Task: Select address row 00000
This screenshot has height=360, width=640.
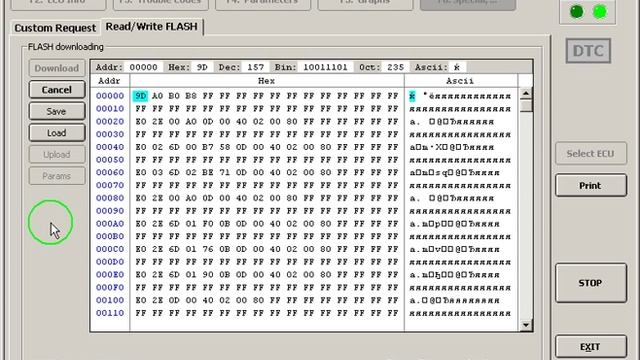Action: pos(110,96)
